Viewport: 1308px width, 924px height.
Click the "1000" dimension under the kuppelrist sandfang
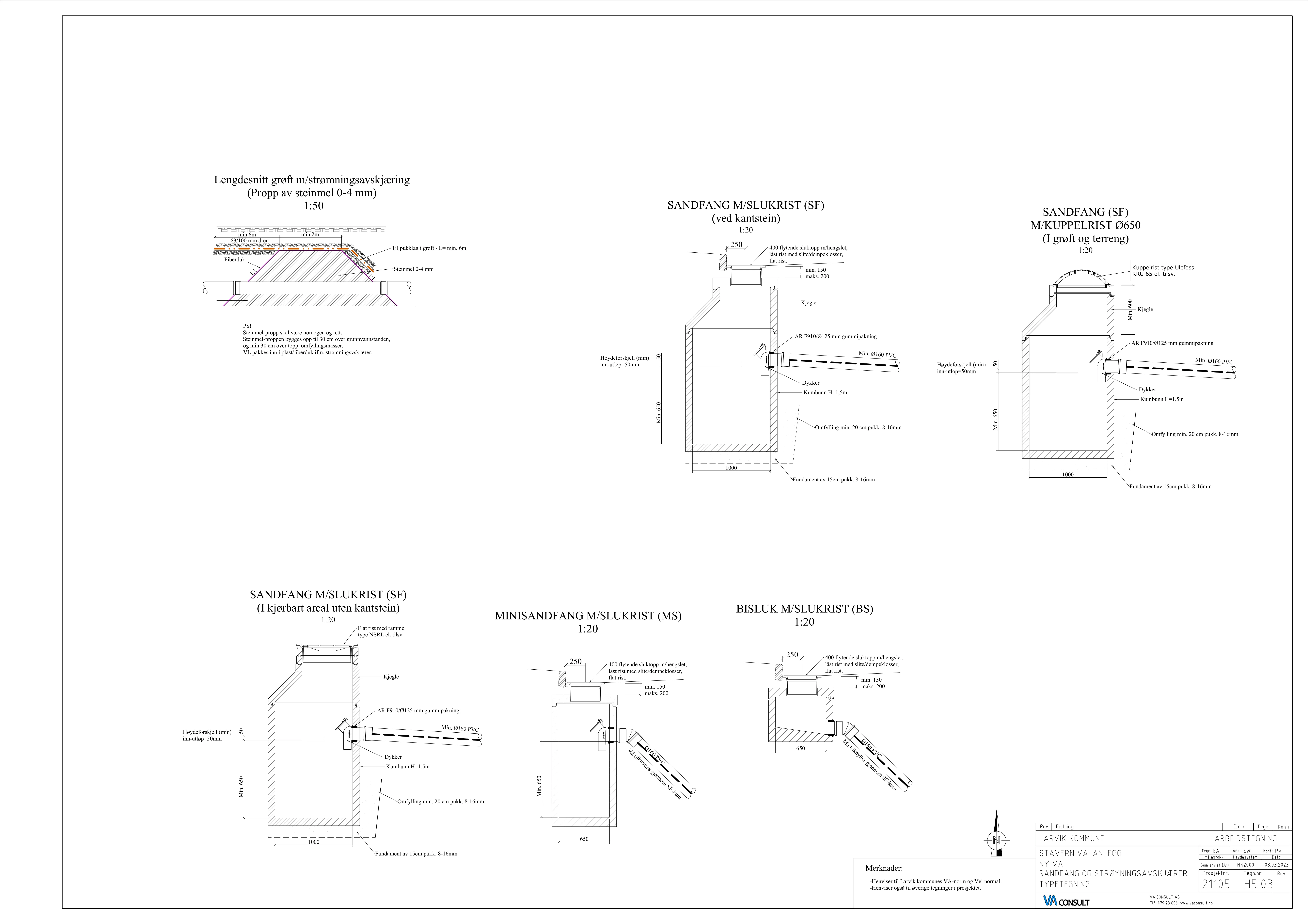click(1068, 474)
